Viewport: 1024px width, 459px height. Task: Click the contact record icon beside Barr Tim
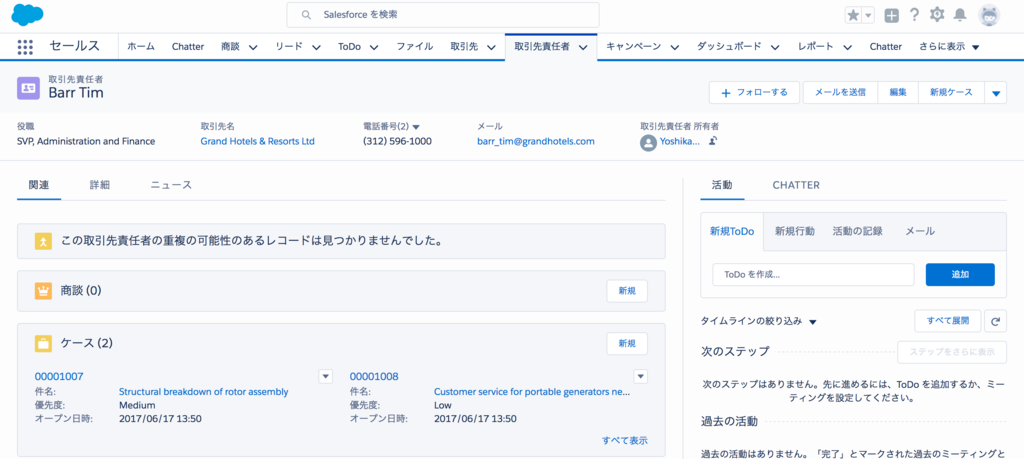[x=29, y=87]
